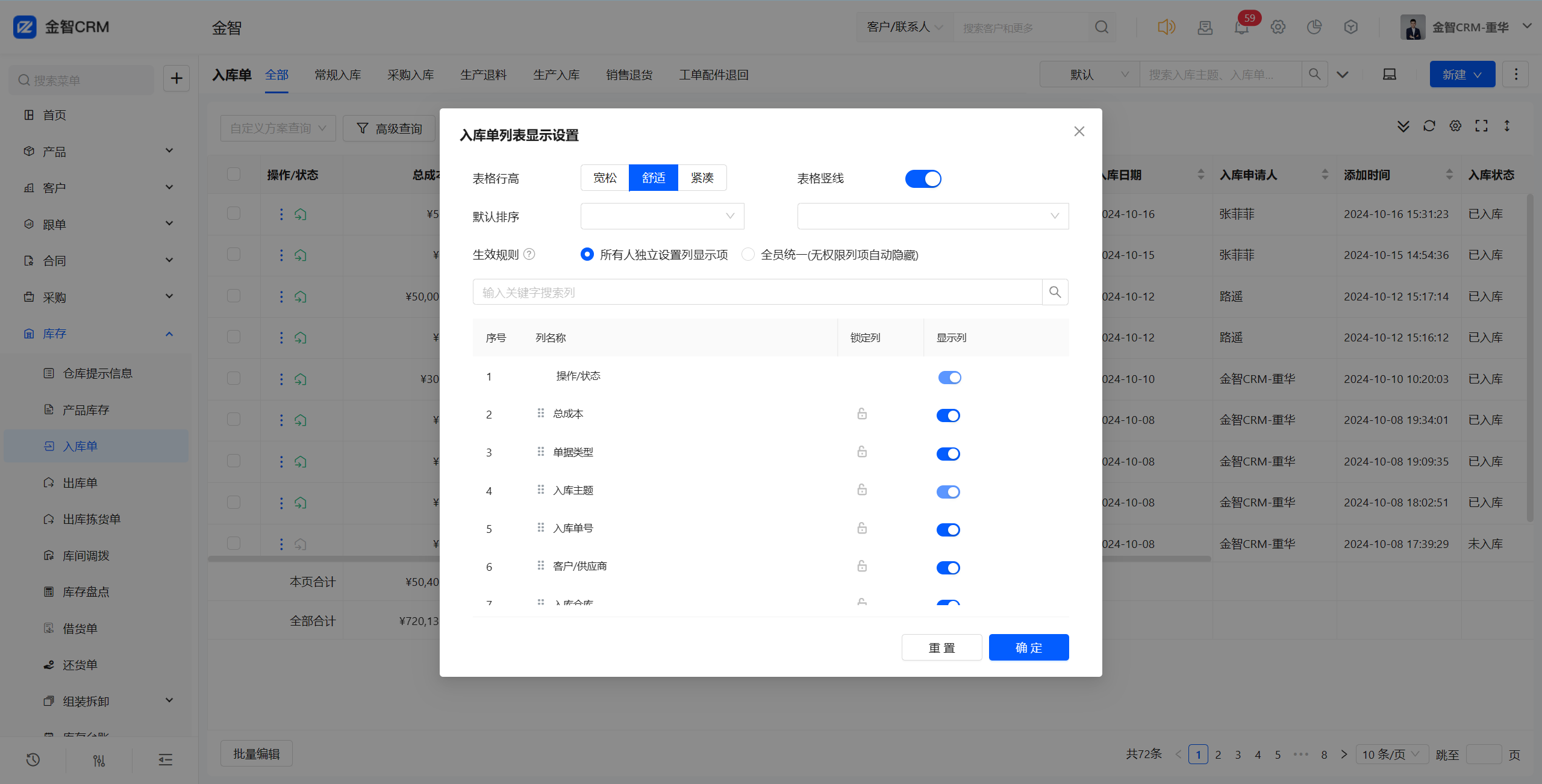The image size is (1542, 784).
Task: Click the sliders adjust icon at sidebar bottom
Action: pos(99,761)
